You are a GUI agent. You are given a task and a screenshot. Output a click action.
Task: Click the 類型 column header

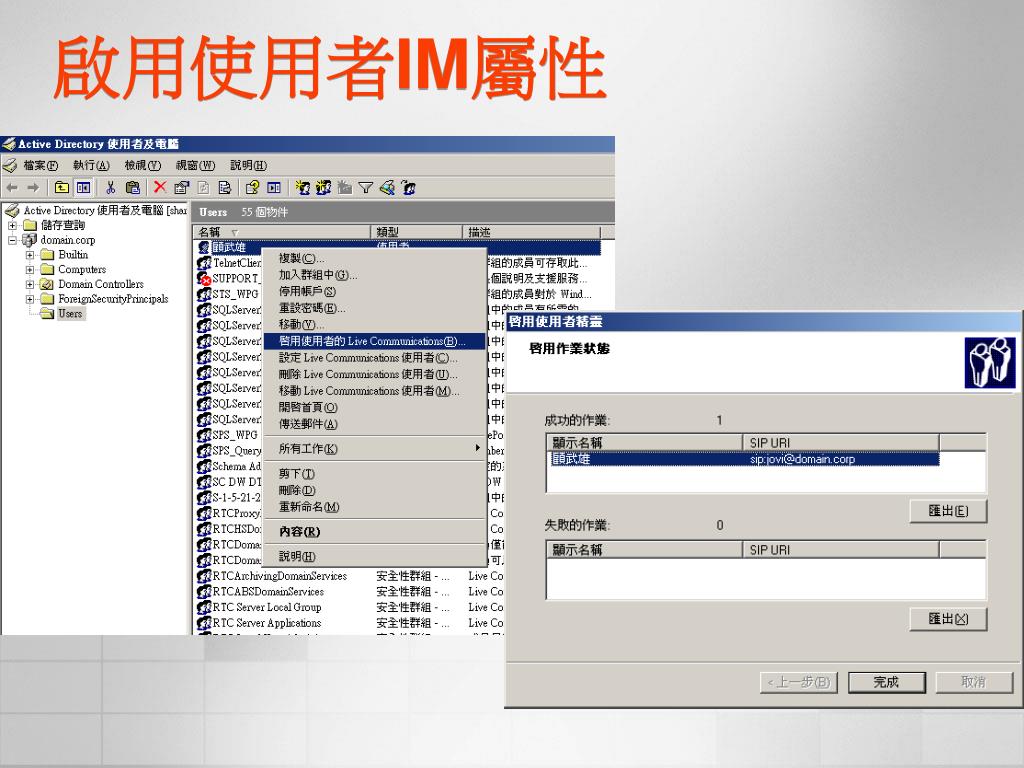pos(417,232)
